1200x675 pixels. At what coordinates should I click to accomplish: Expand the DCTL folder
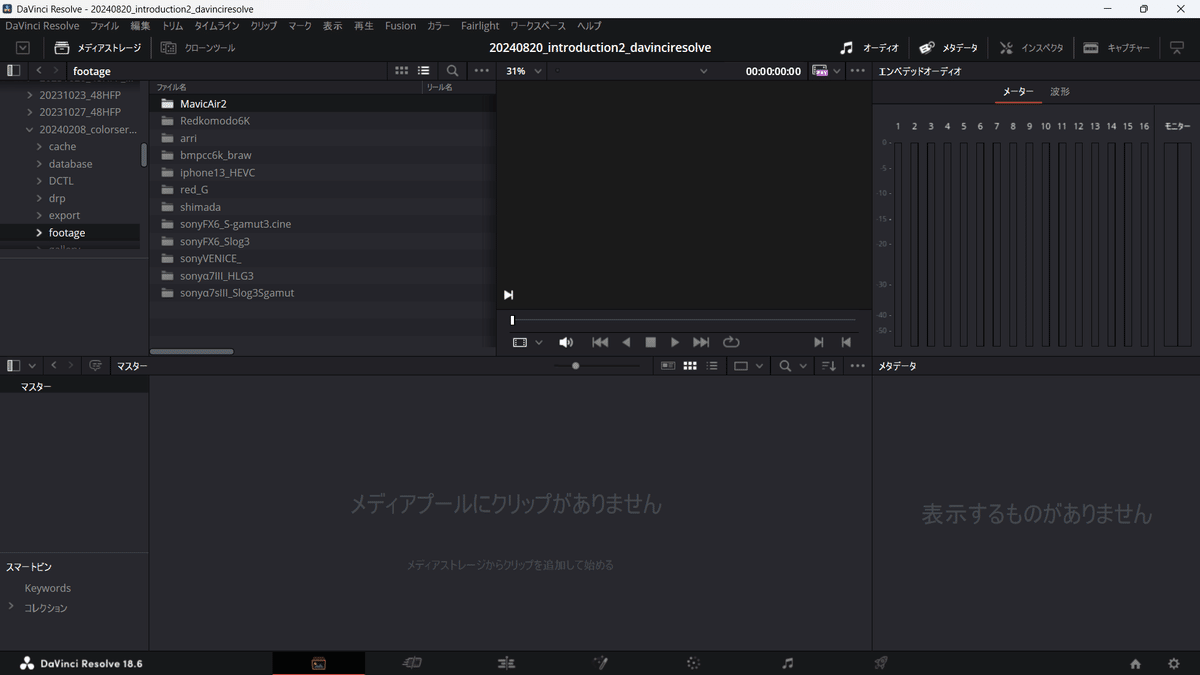coord(39,181)
